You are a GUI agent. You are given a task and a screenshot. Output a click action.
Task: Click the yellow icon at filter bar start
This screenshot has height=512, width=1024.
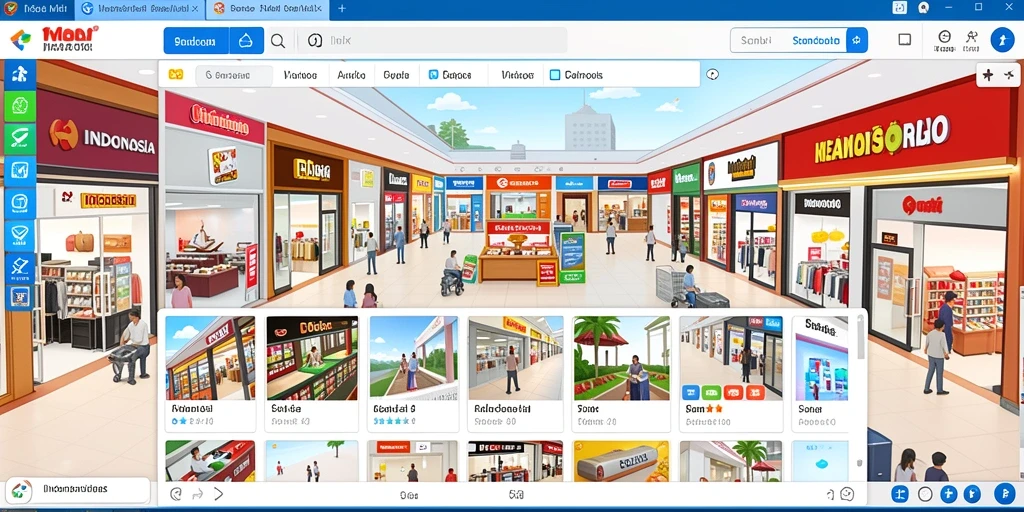coord(176,74)
